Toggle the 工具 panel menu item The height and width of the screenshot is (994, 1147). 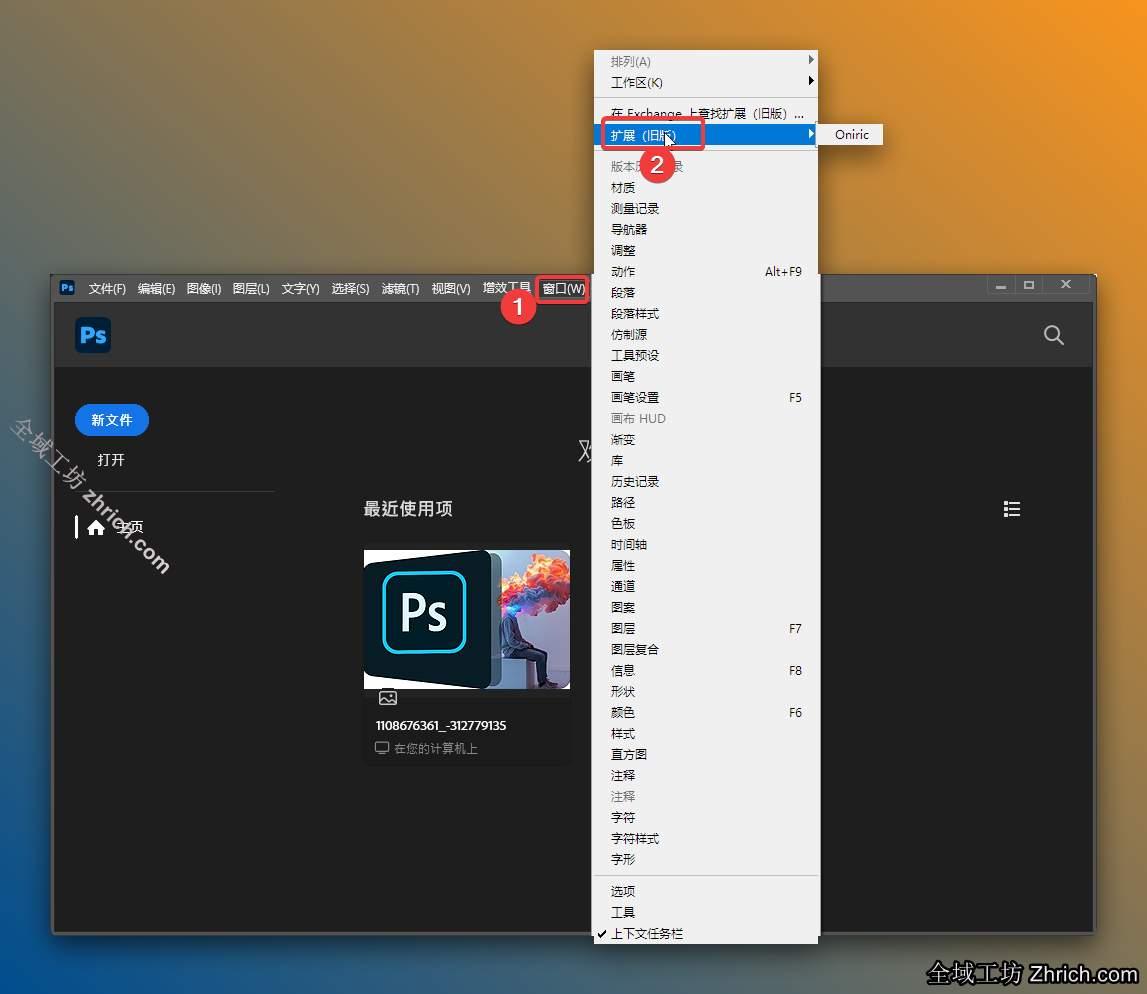click(x=706, y=912)
